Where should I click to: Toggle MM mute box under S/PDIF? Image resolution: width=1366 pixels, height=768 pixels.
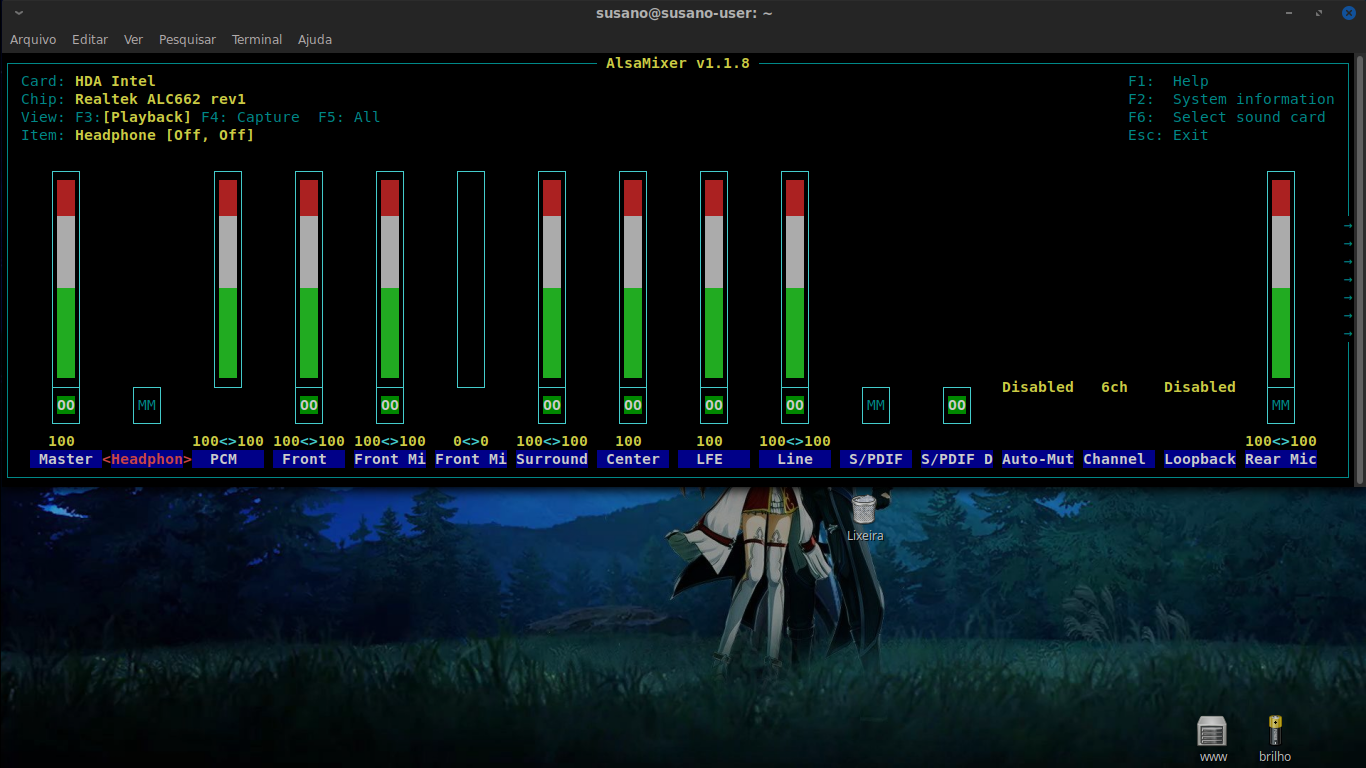click(876, 405)
